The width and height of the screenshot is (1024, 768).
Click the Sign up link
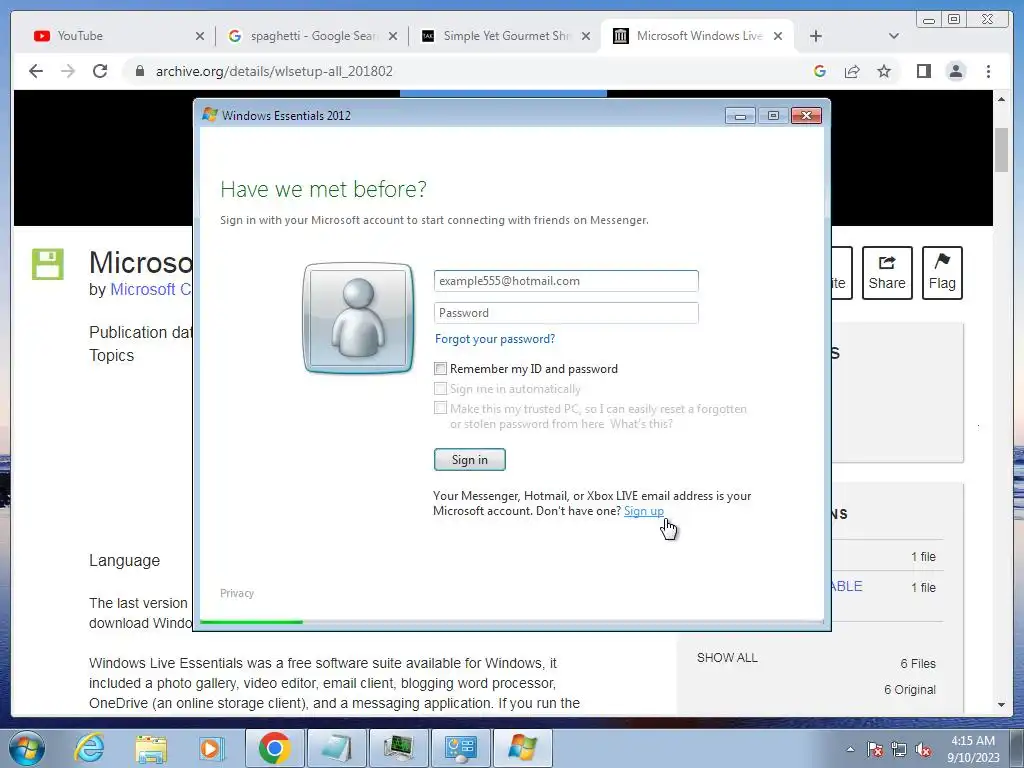click(x=644, y=511)
